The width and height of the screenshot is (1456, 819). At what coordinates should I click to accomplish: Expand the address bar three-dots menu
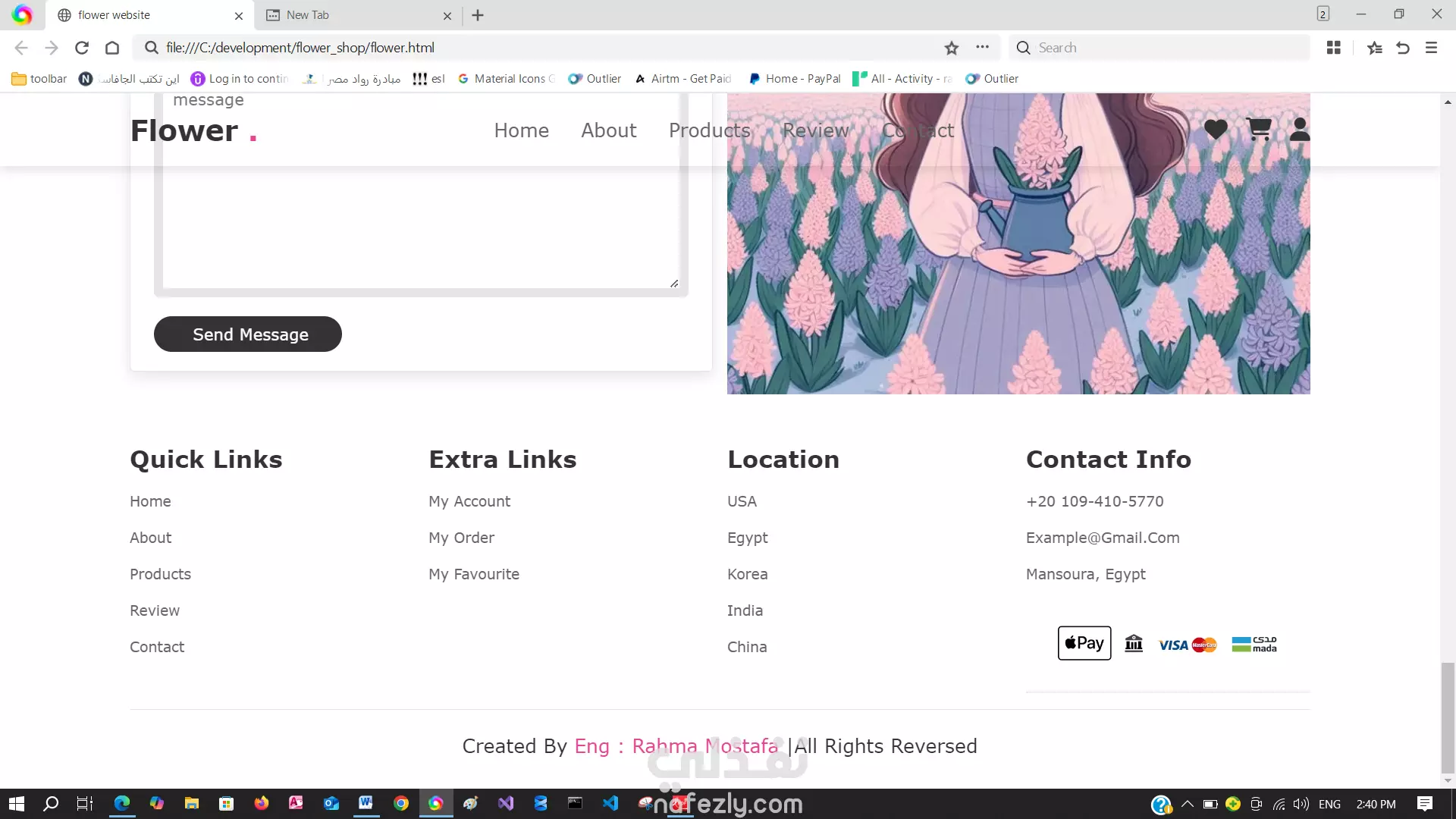coord(983,47)
